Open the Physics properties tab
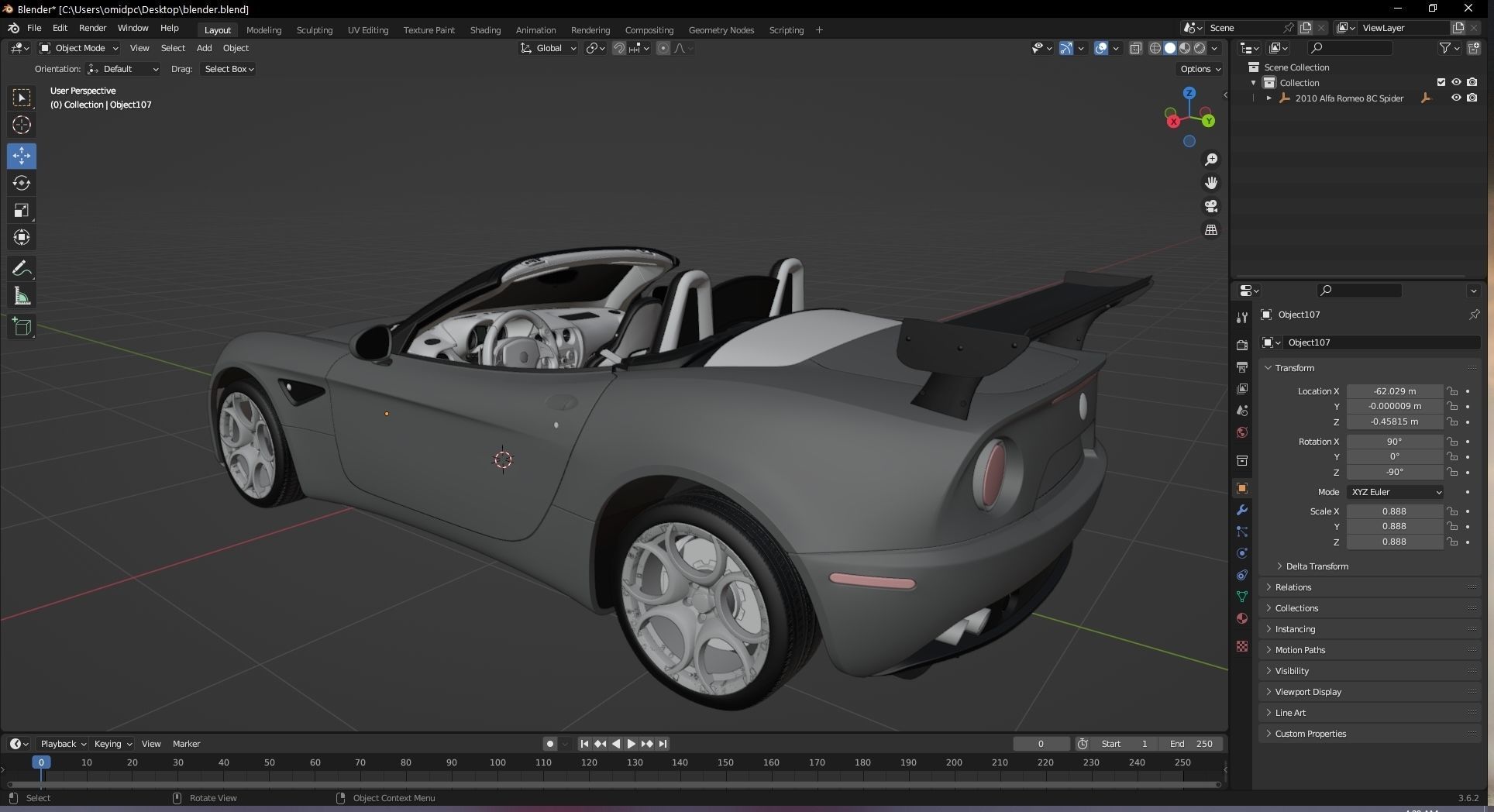 point(1241,553)
